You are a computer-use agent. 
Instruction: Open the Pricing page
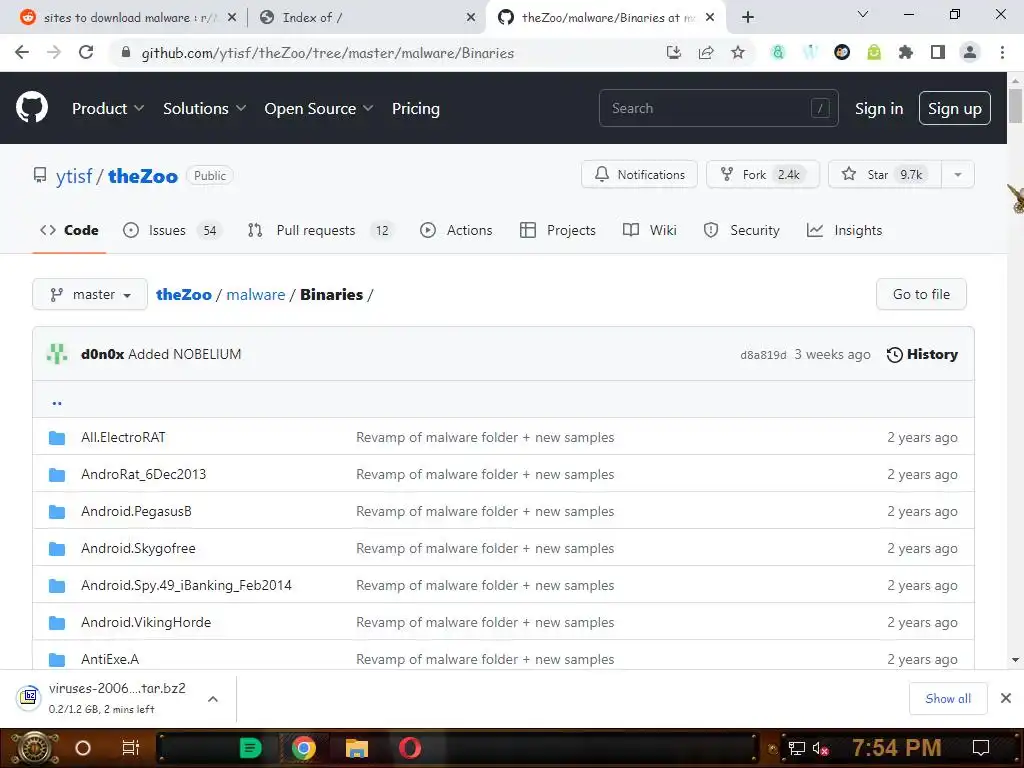tap(415, 108)
